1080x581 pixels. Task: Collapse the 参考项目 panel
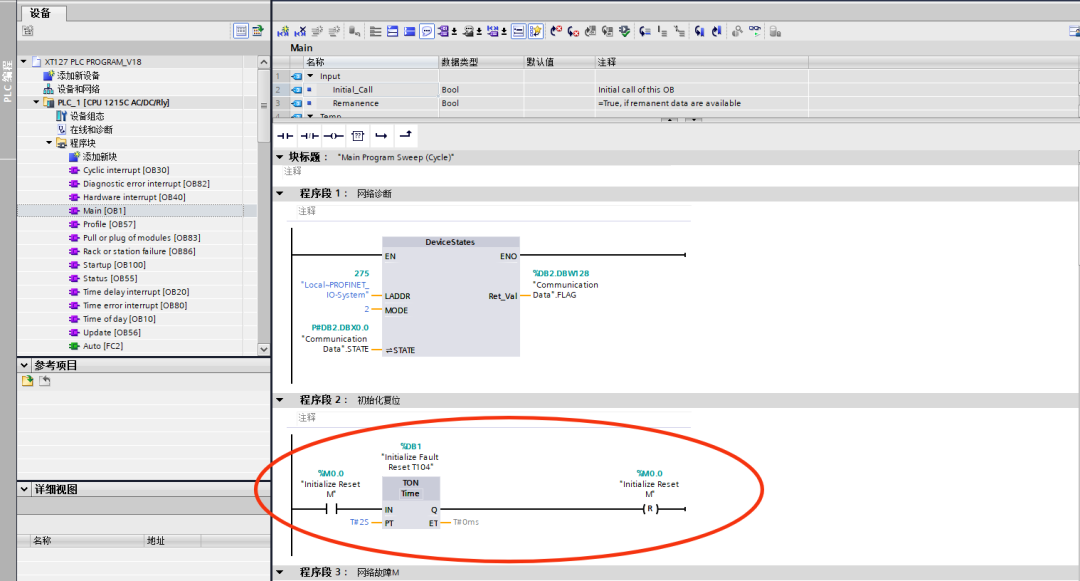click(x=24, y=366)
